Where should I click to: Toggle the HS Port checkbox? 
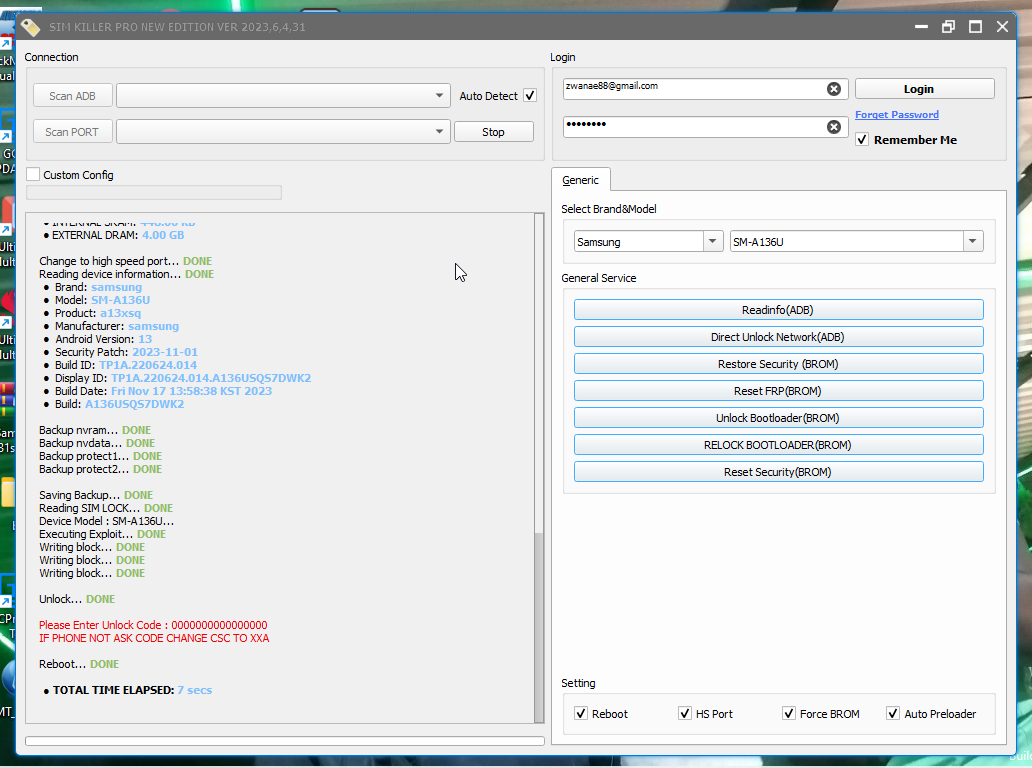[685, 714]
